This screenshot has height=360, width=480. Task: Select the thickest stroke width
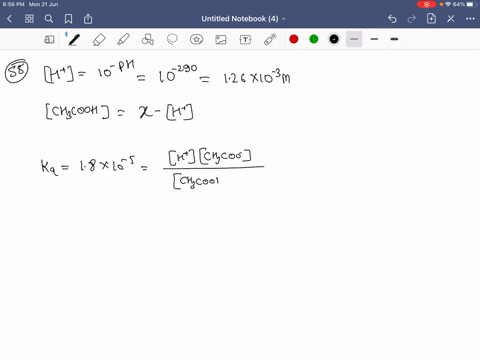point(394,39)
